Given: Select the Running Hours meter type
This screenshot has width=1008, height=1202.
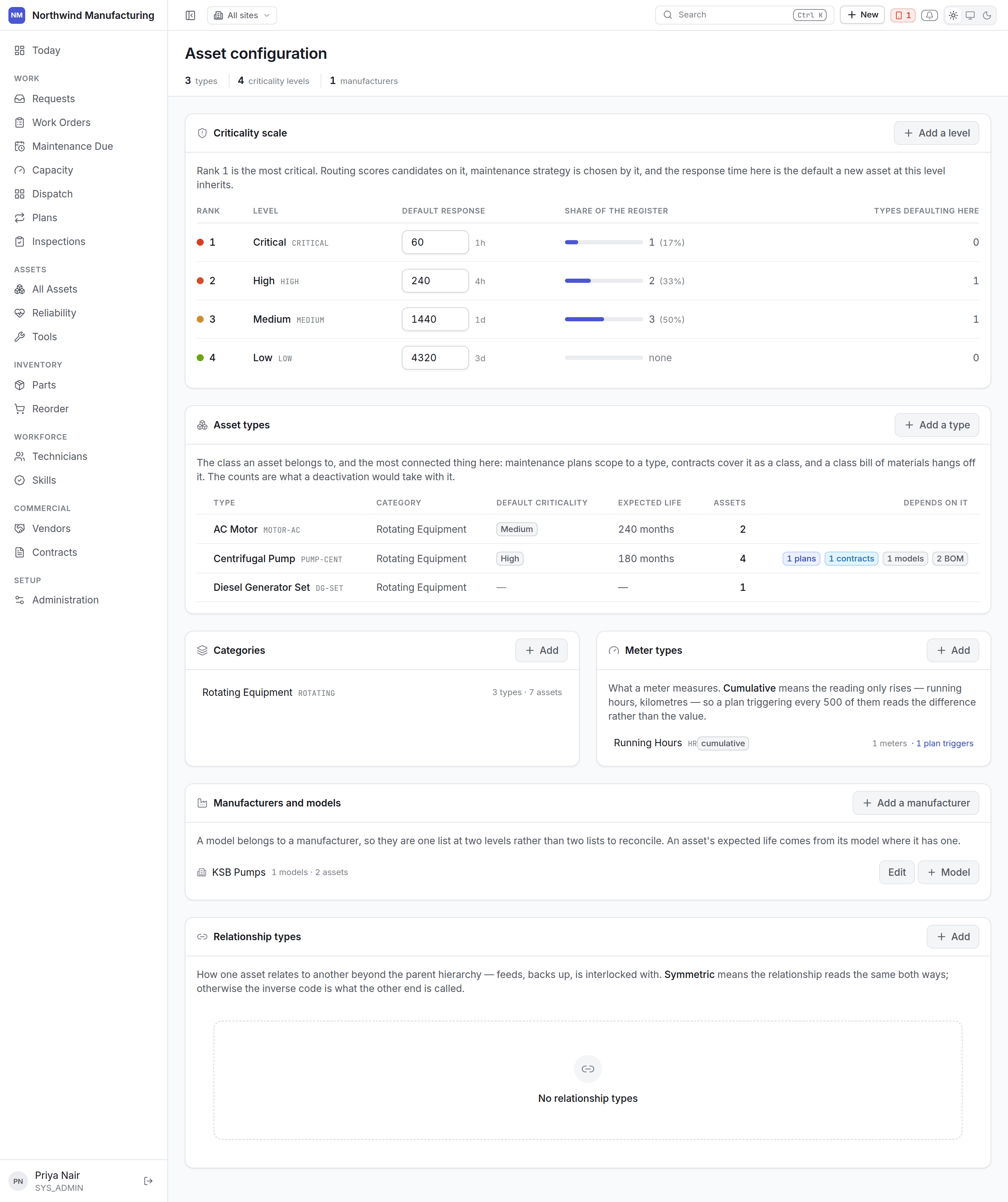Looking at the screenshot, I should tap(793, 743).
